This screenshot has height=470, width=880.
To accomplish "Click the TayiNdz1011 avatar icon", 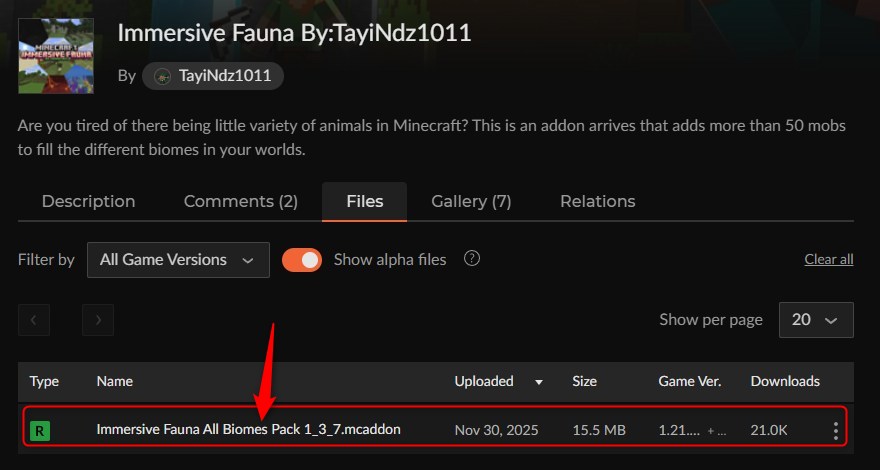I will coord(162,76).
